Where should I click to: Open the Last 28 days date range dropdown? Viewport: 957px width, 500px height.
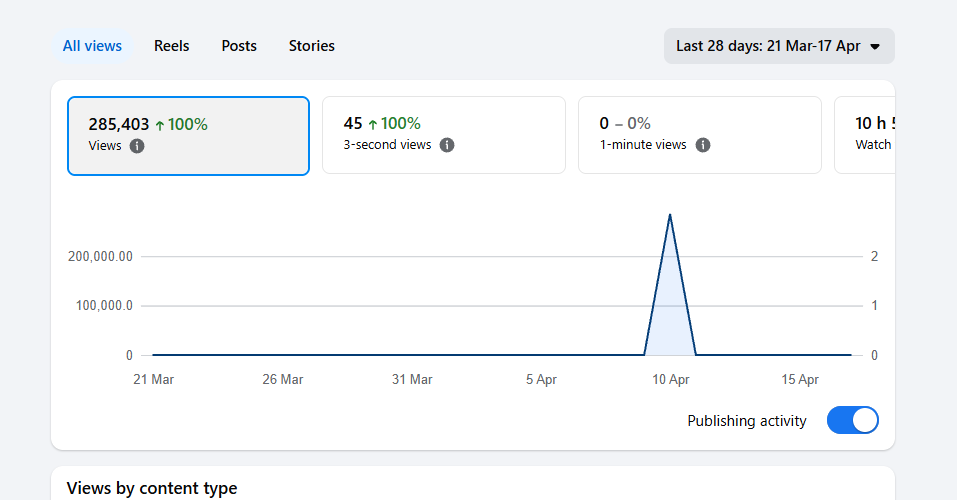(x=778, y=46)
